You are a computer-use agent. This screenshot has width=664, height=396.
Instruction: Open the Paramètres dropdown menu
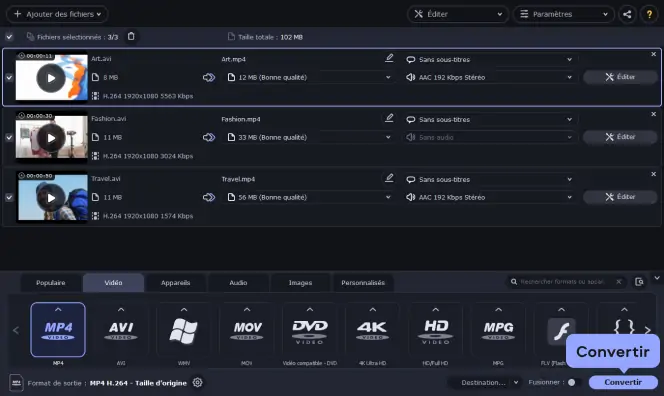click(564, 14)
